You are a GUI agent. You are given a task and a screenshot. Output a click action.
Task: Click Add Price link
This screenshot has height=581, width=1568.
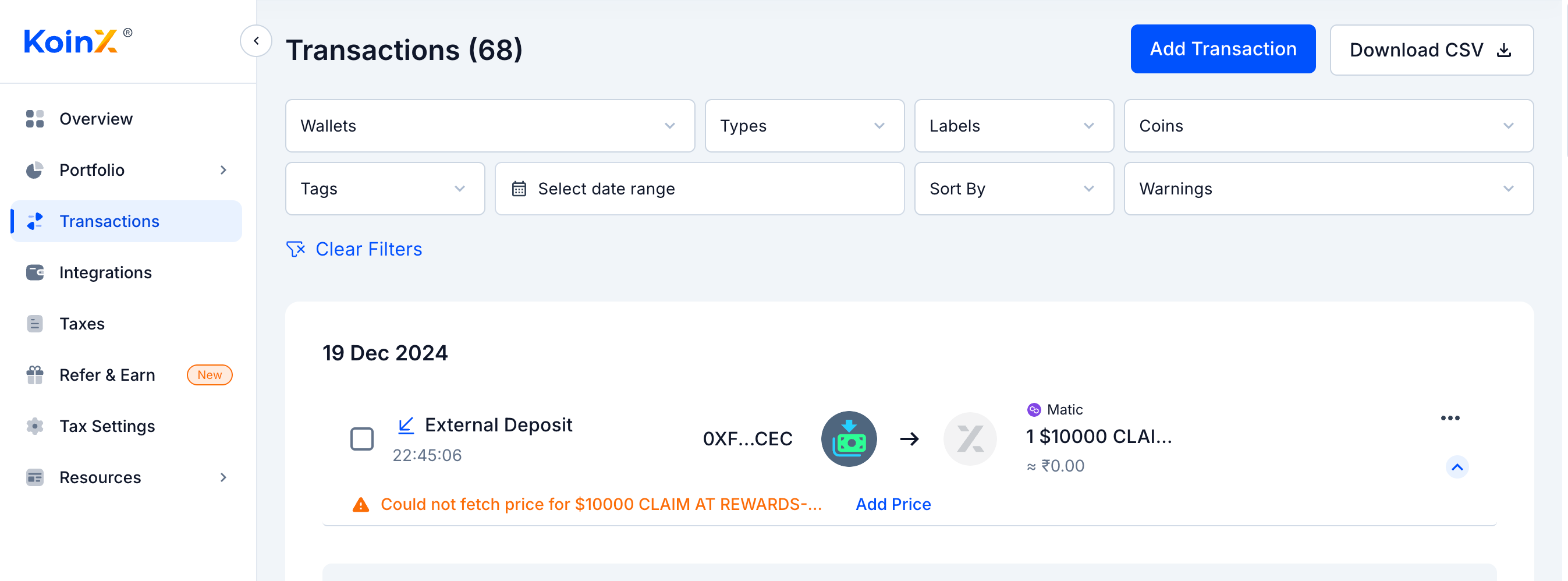(x=893, y=504)
